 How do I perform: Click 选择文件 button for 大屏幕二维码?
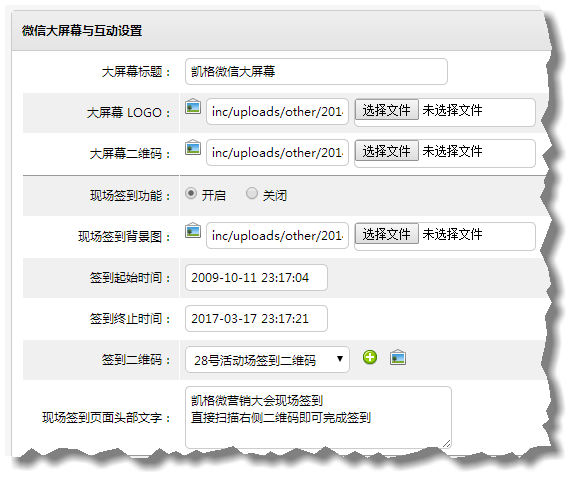pyautogui.click(x=386, y=150)
